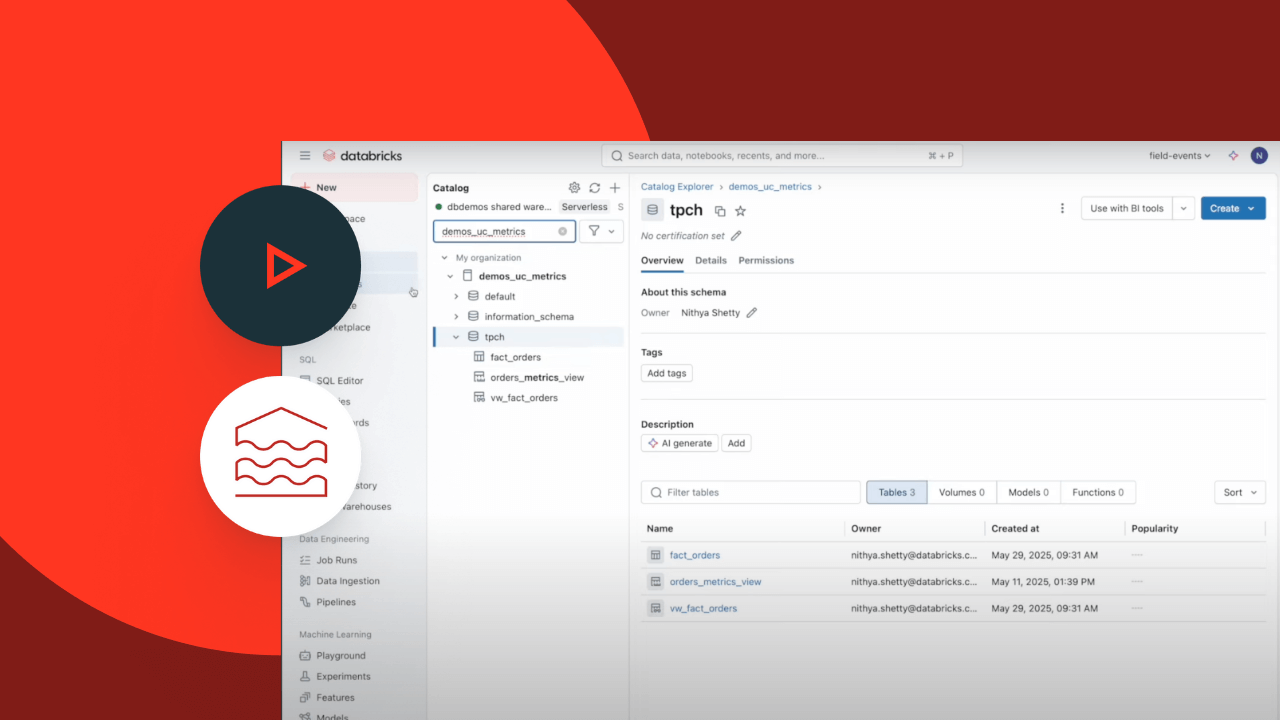Switch to the Details tab
The height and width of the screenshot is (720, 1280).
click(x=711, y=260)
